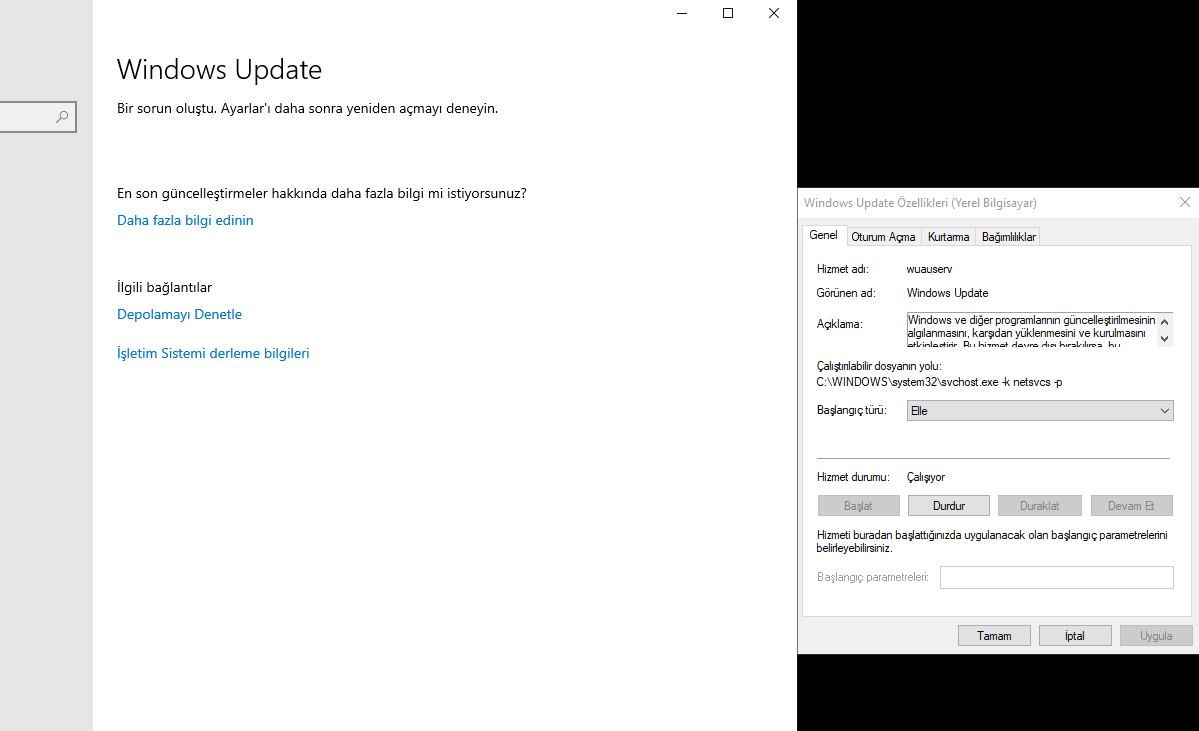Expand the Başlangıç türü dropdown
This screenshot has height=731, width=1199.
tap(1040, 411)
